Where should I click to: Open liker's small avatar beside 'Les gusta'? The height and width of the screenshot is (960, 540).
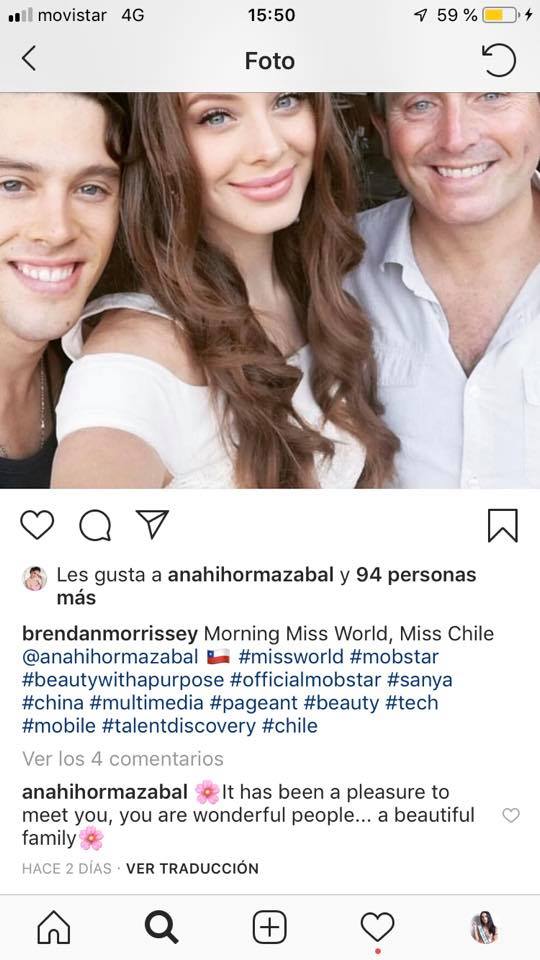[35, 578]
